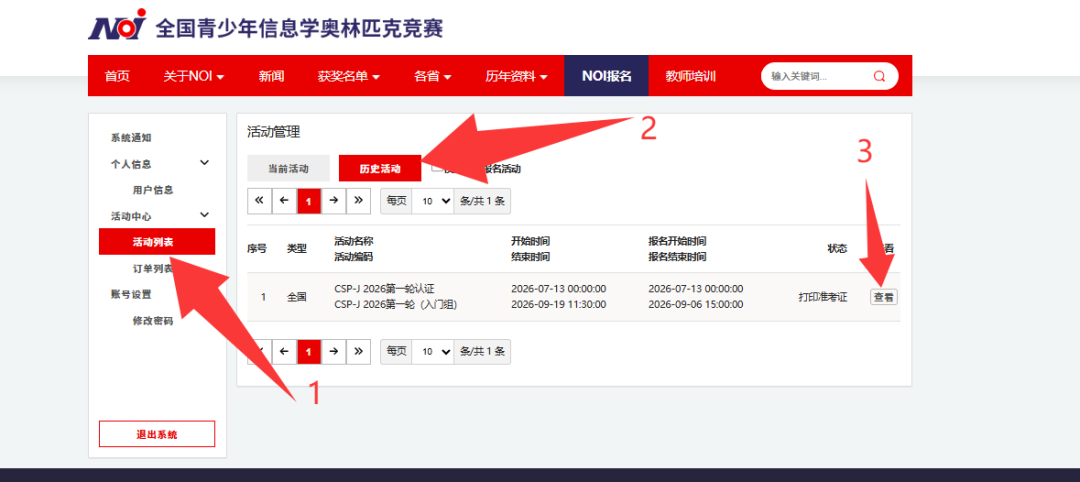Screen dimensions: 1080x482
Task: Click 条/共 1 条 label below the table
Action: [x=482, y=351]
